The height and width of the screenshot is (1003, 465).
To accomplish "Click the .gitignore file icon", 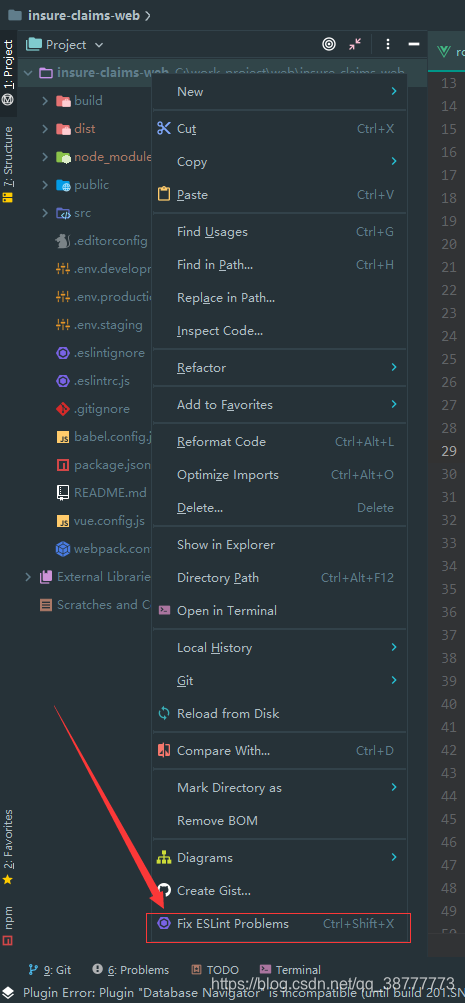I will click(63, 409).
